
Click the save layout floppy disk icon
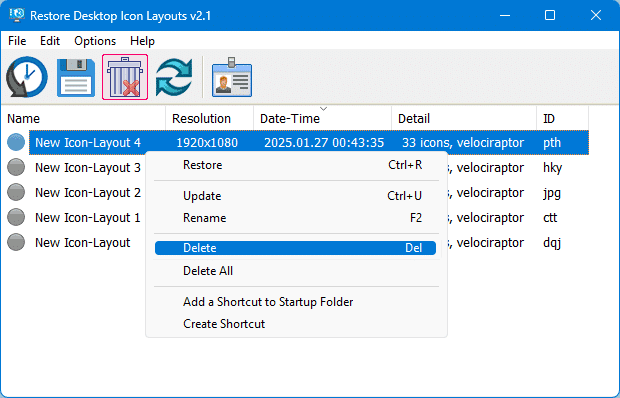(x=76, y=77)
